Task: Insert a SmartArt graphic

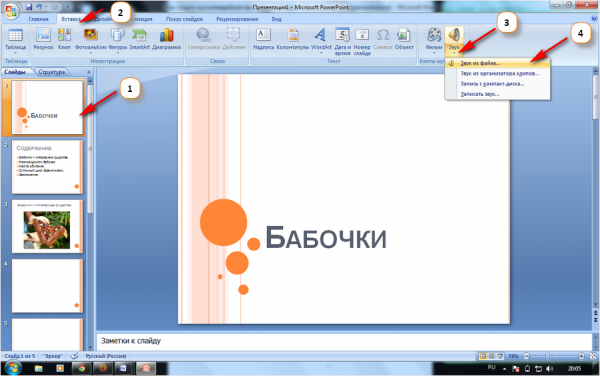Action: pyautogui.click(x=139, y=39)
